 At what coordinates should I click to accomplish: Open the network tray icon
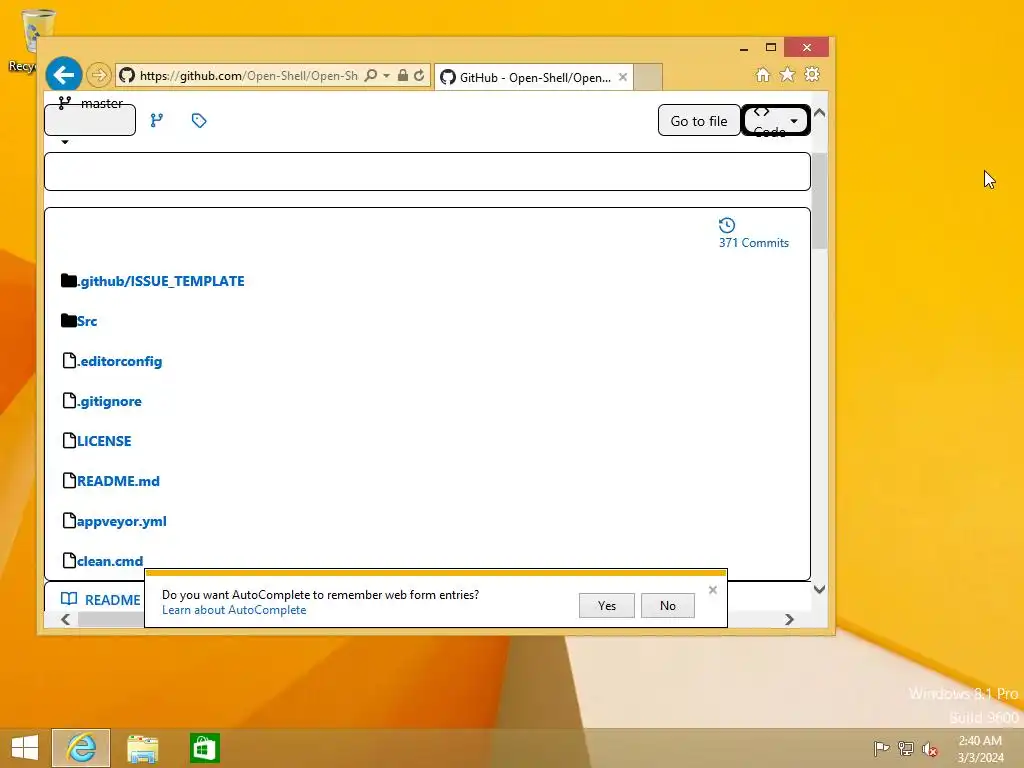point(906,748)
